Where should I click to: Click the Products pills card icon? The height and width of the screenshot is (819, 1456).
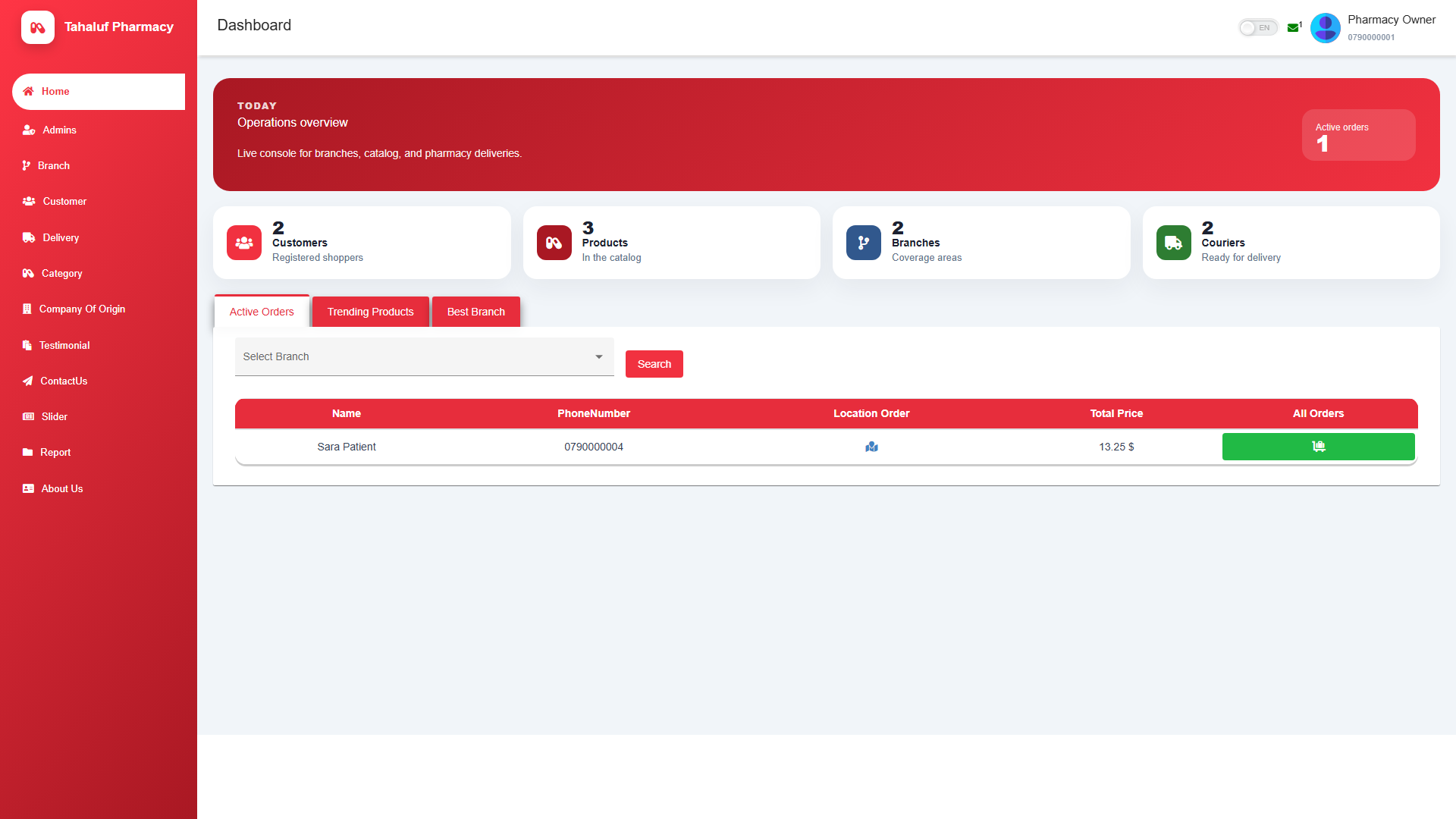(x=554, y=243)
